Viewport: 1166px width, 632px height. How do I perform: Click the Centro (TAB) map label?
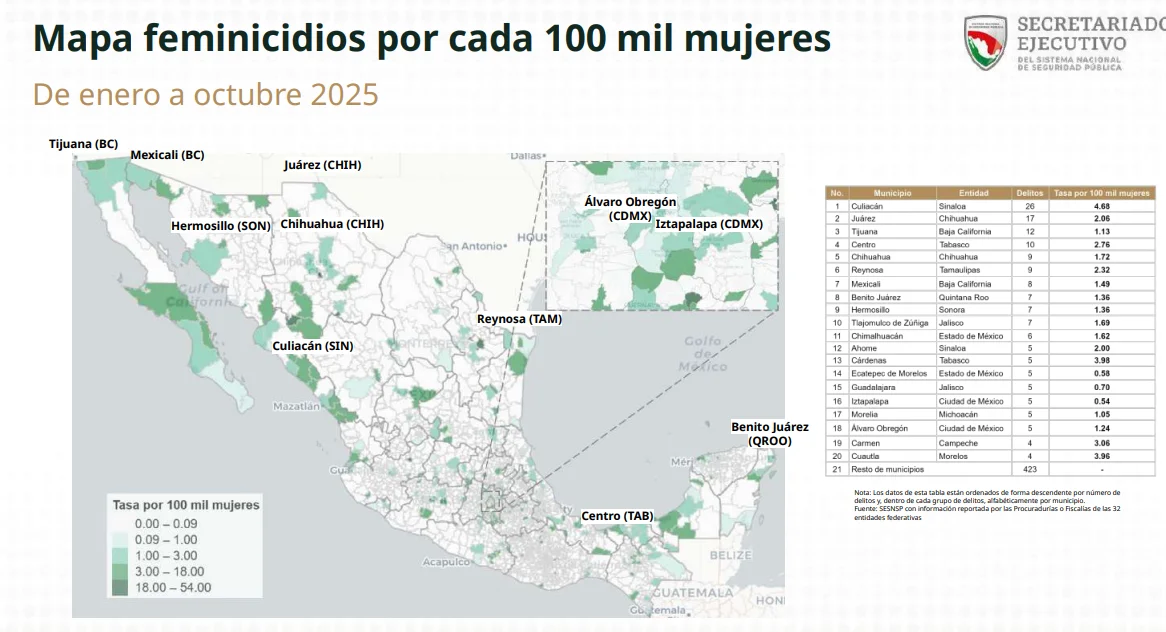pyautogui.click(x=617, y=516)
